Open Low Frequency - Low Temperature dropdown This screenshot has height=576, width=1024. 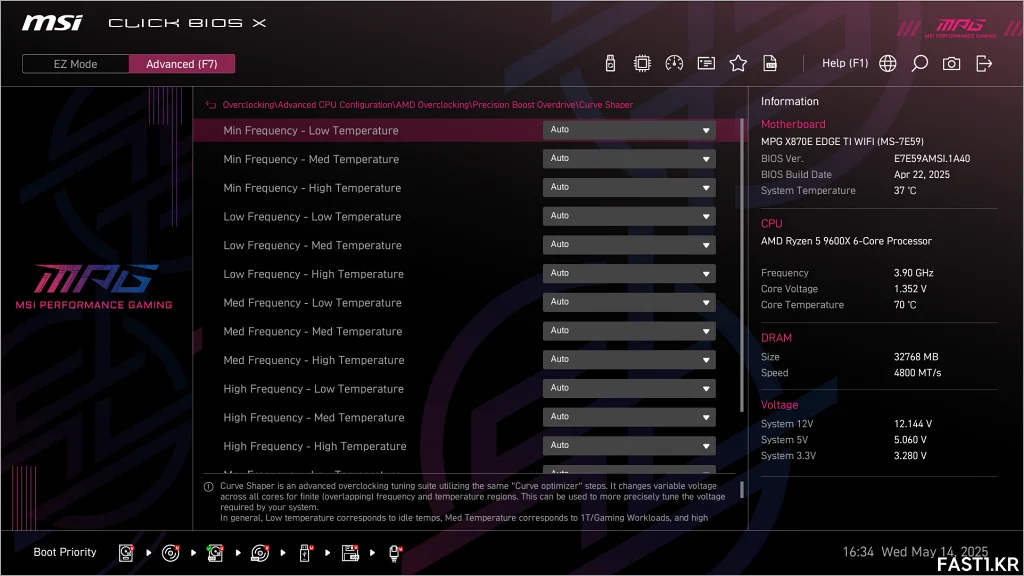coord(629,216)
